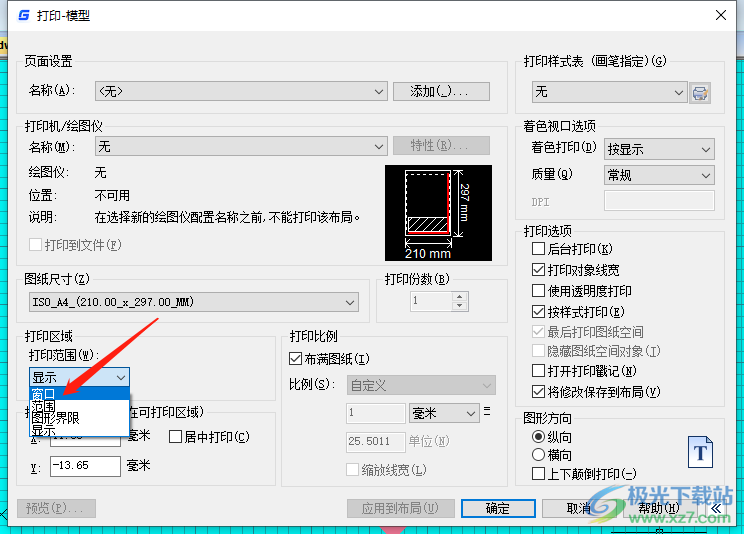Toggle 按样式打印(E) checkbox
The width and height of the screenshot is (744, 534).
(538, 311)
